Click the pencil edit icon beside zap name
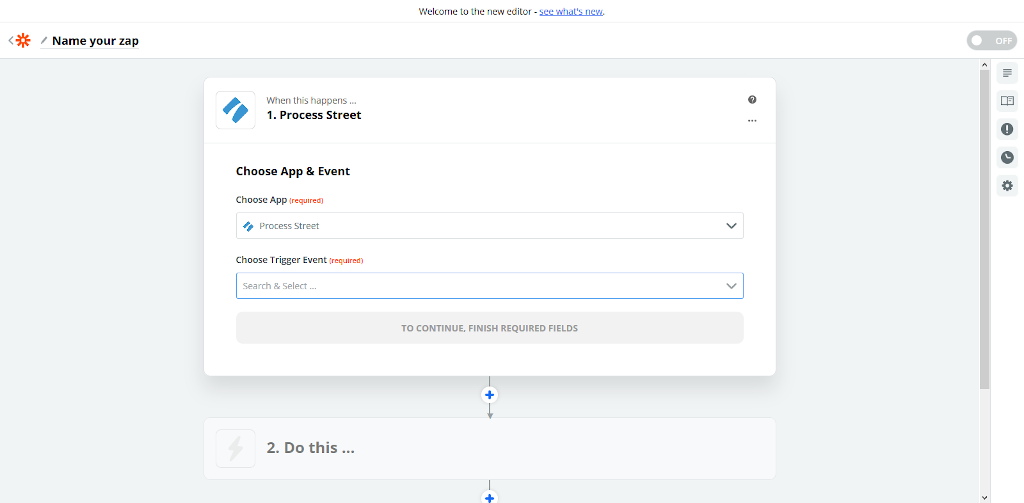1024x503 pixels. [44, 41]
